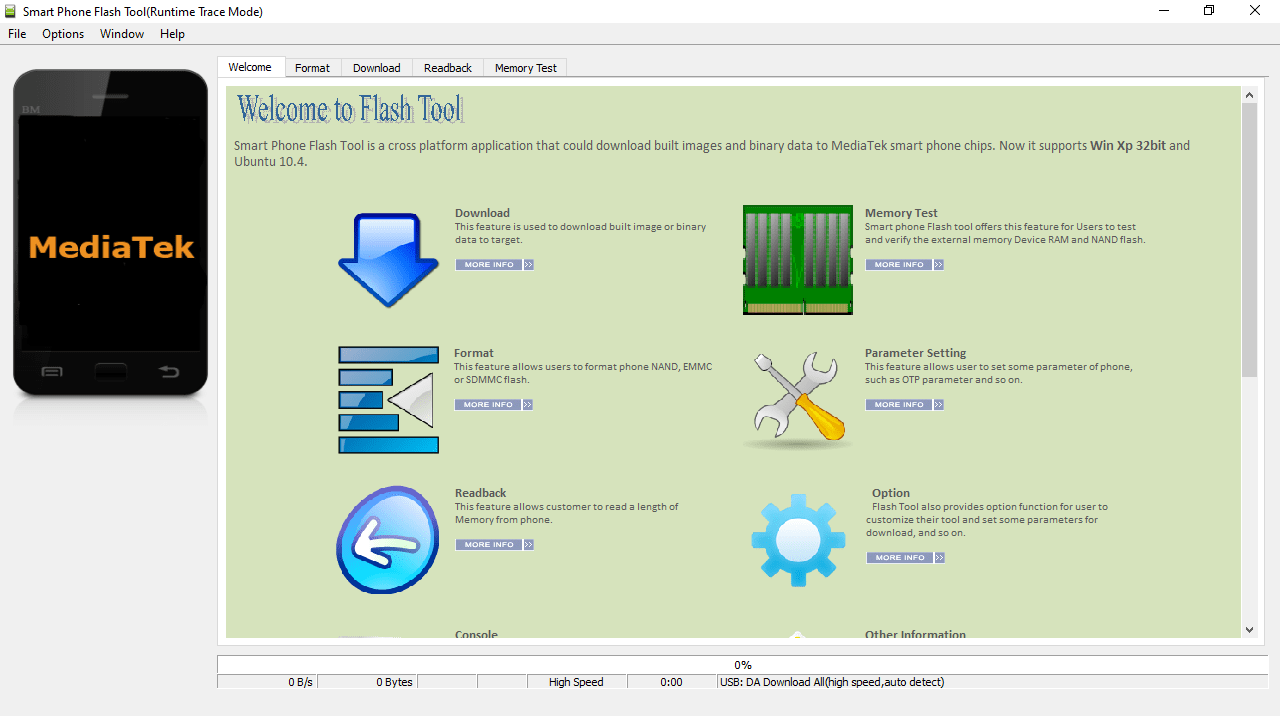The height and width of the screenshot is (716, 1280).
Task: Click the USB: DA Download All status text
Action: pos(832,682)
